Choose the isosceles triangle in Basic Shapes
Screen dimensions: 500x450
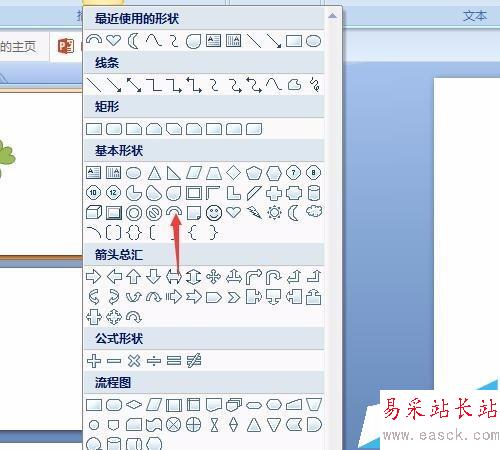(x=154, y=173)
